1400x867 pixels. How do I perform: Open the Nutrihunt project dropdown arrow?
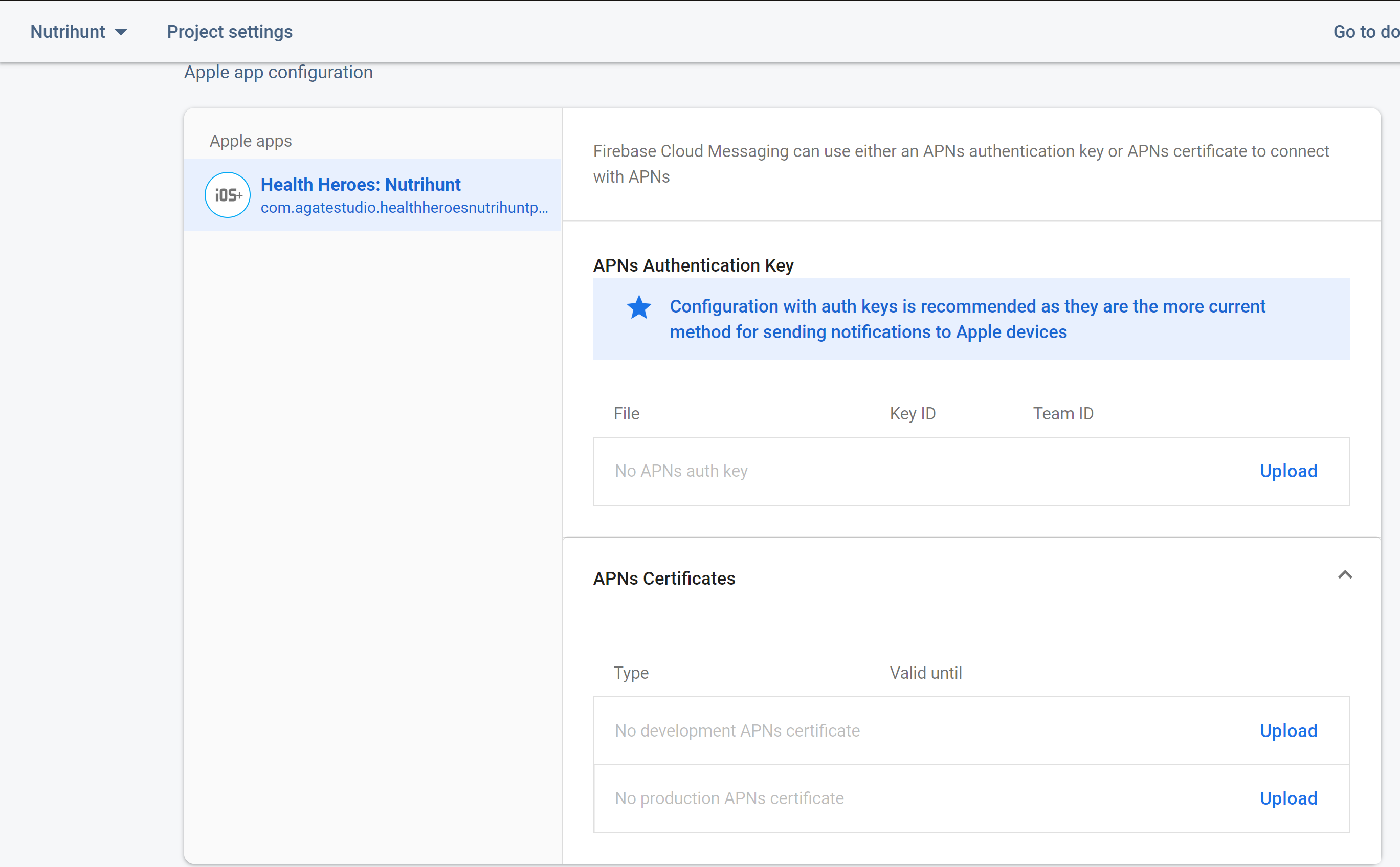tap(121, 32)
